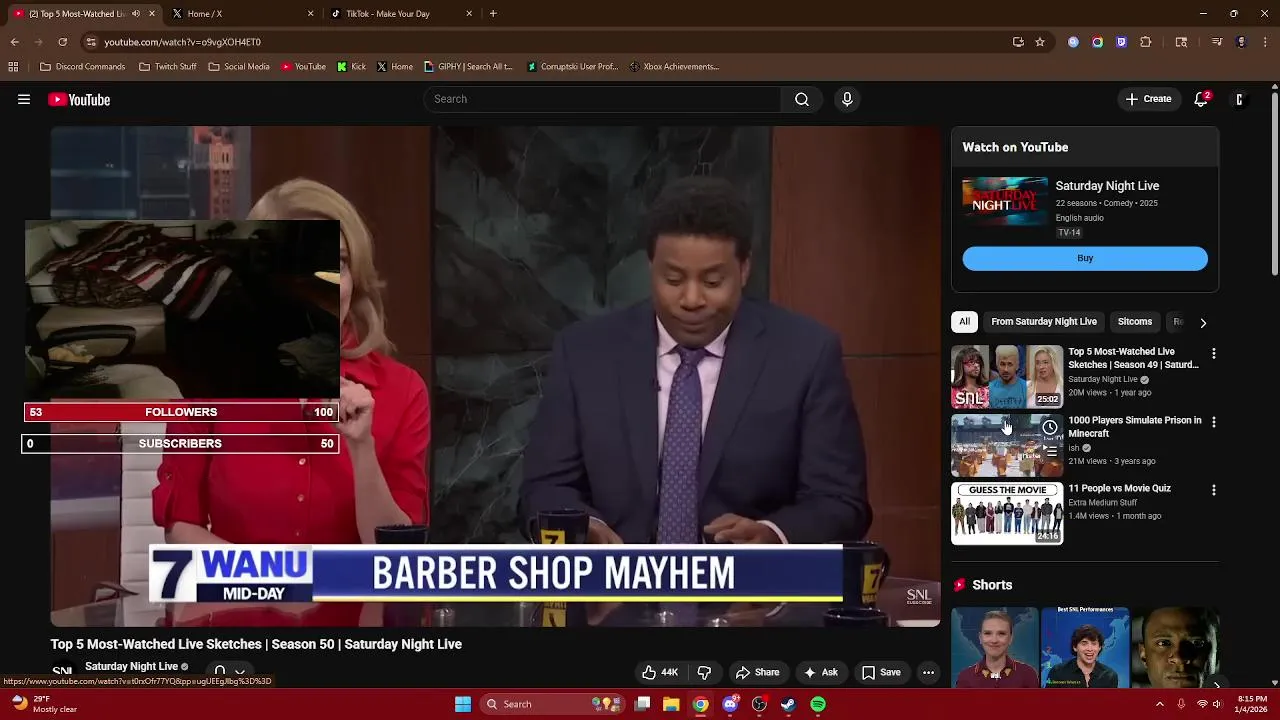Go back to previous page
This screenshot has width=1280, height=720.
coord(14,42)
